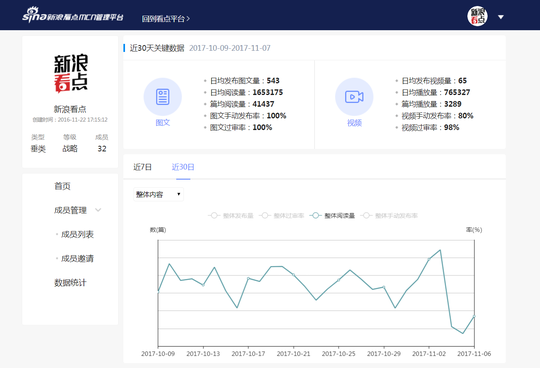Click the 新浪看点 profile logo in sidebar
540x368 pixels.
coord(70,73)
